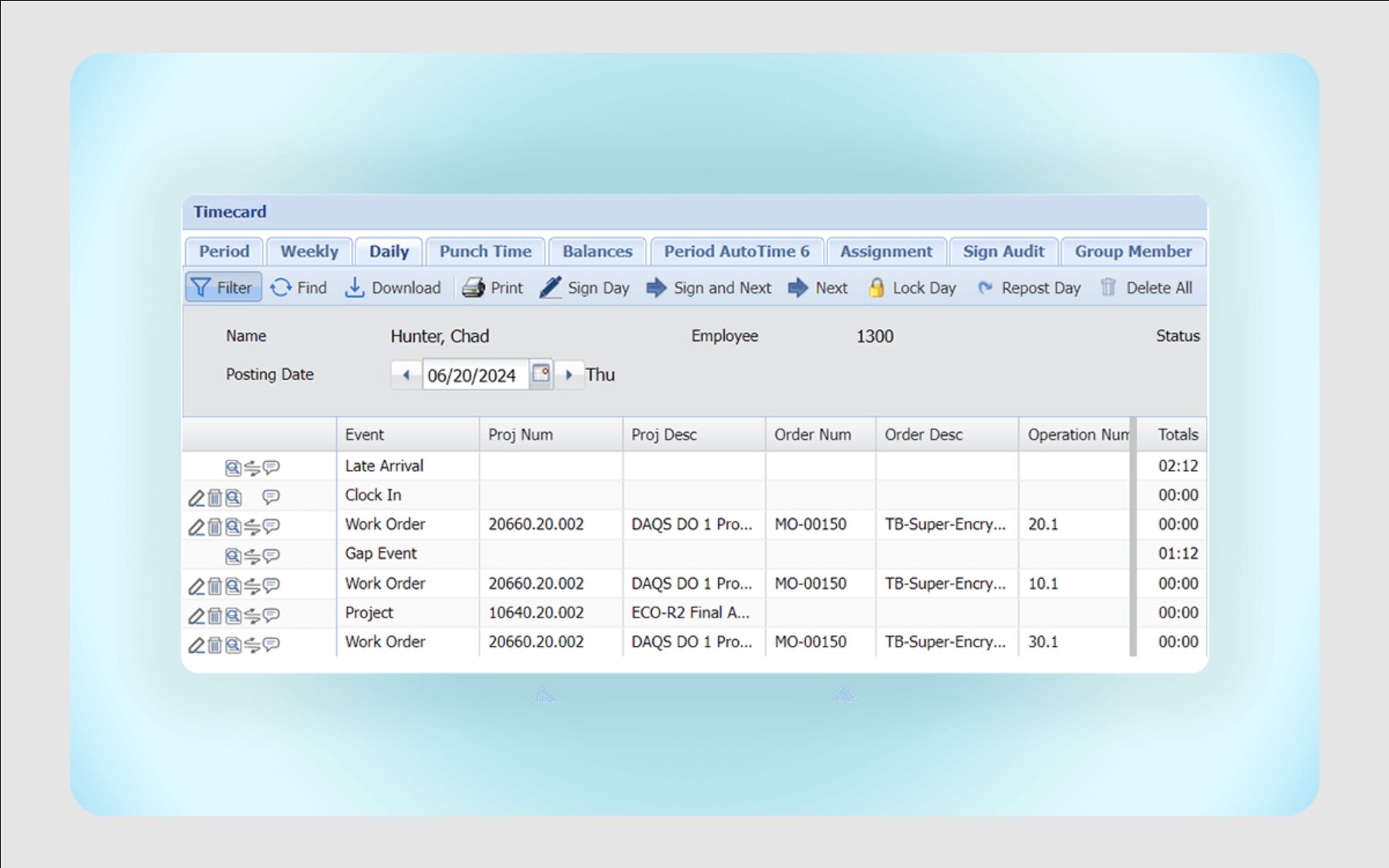Delete the Project row using its trash icon
Screen dimensions: 1389x868
coord(214,616)
